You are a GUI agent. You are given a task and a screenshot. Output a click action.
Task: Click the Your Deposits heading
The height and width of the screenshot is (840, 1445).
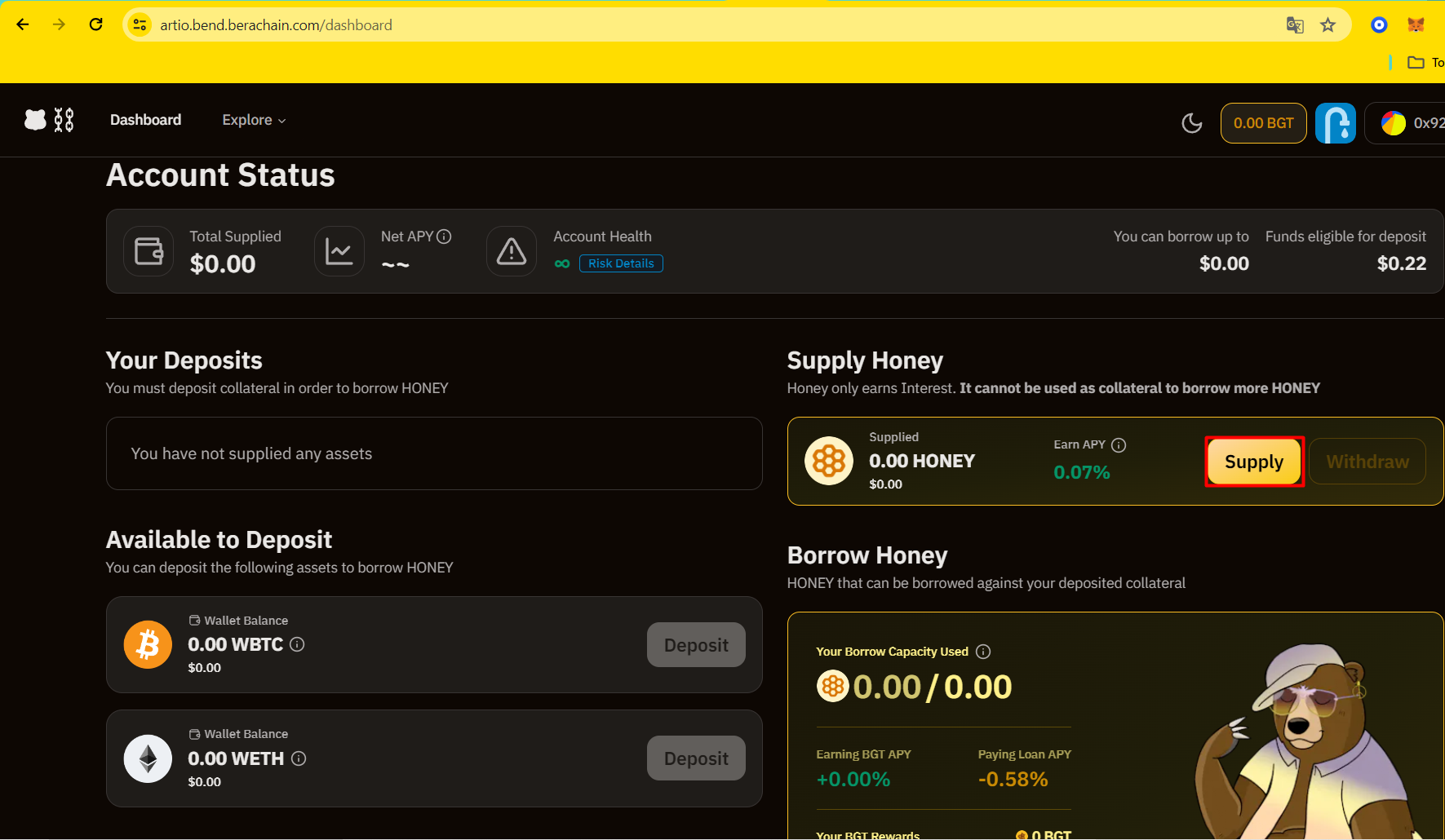(x=184, y=360)
